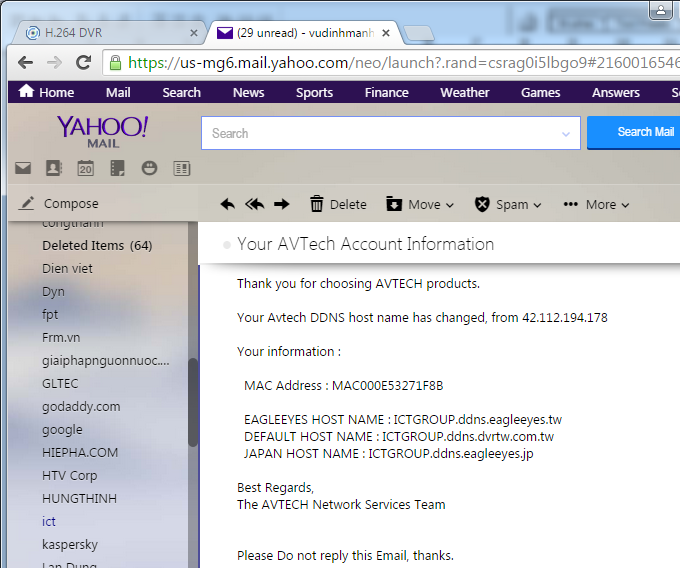Screen dimensions: 680x568
Task: Open Answers in top navigation
Action: click(x=616, y=92)
